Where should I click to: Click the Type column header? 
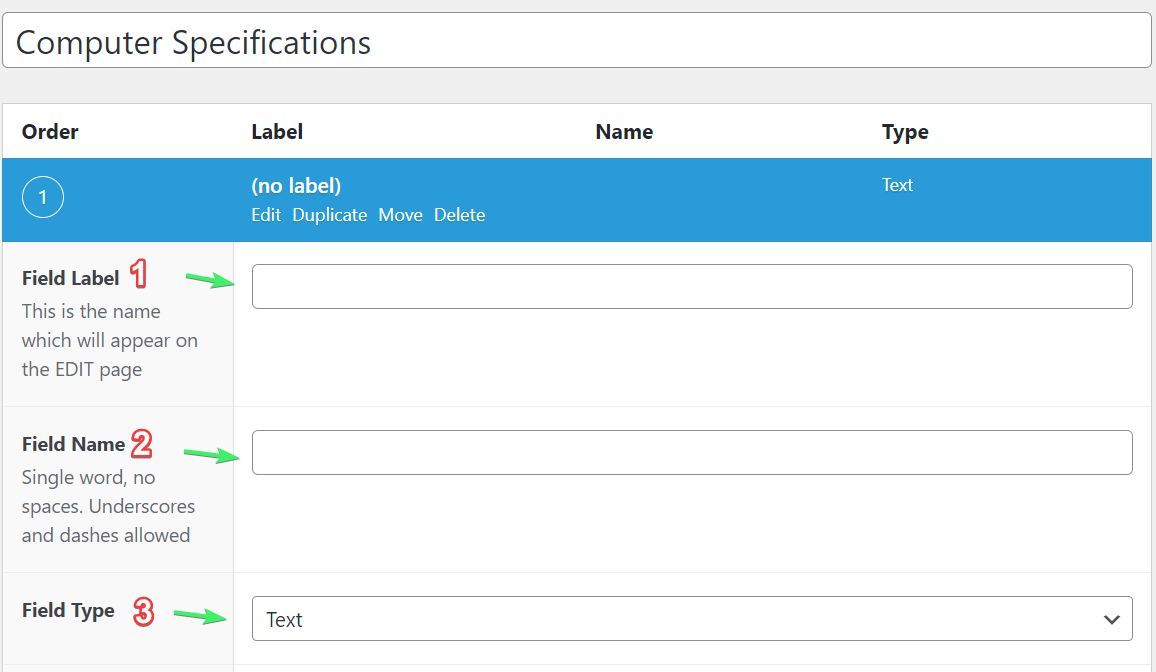click(x=905, y=131)
